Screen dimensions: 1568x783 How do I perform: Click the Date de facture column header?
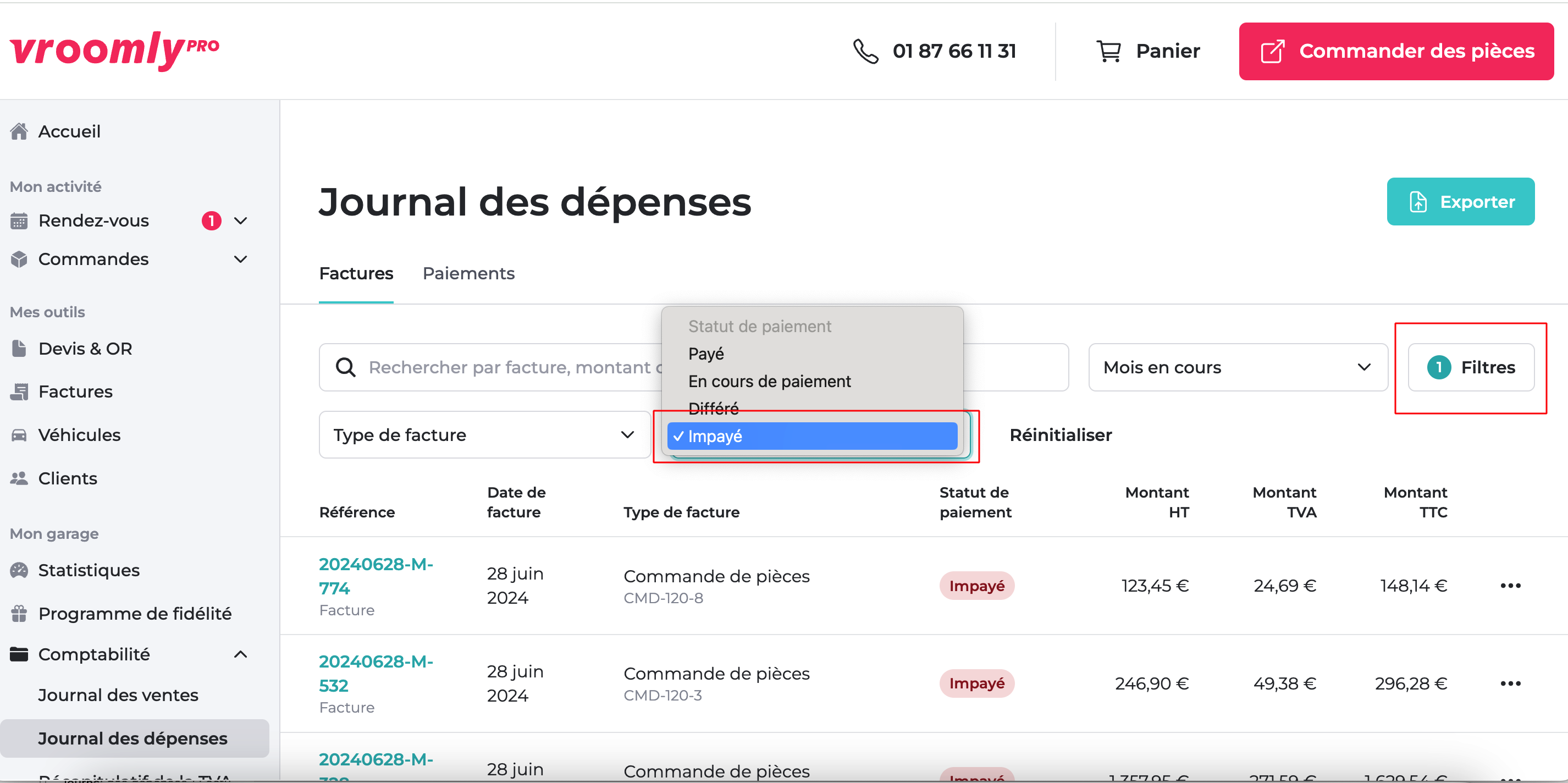(x=516, y=503)
